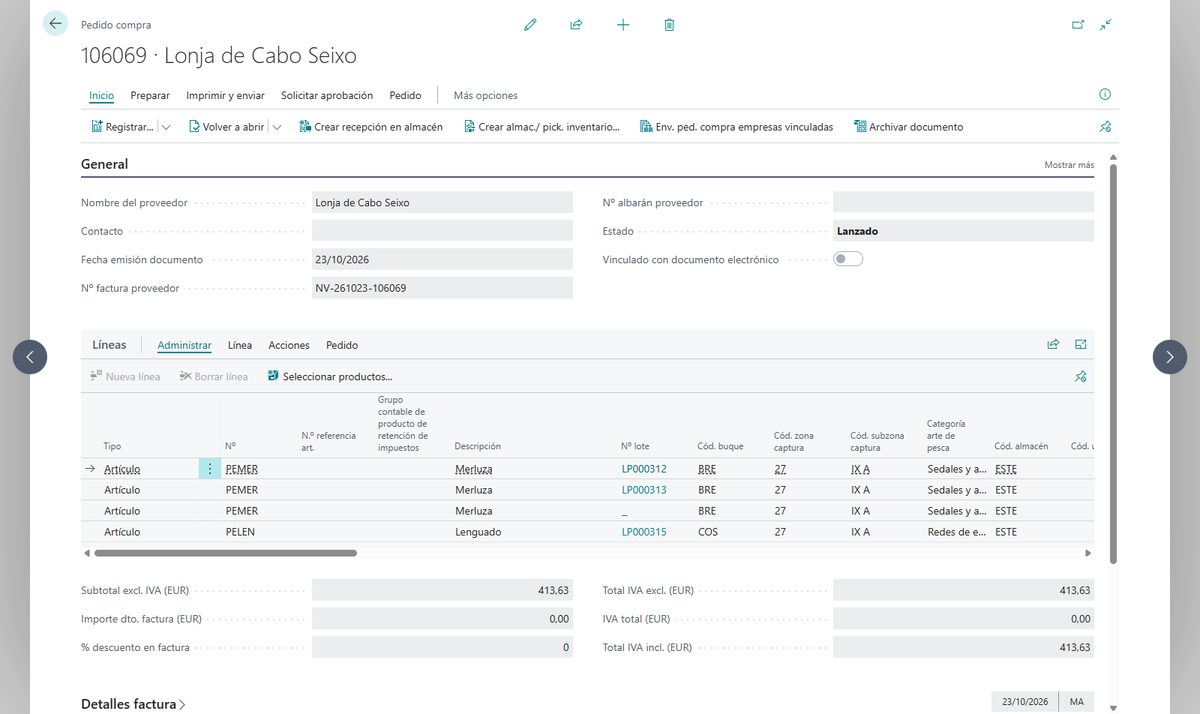Go to next record arrow
Image resolution: width=1200 pixels, height=714 pixels.
[x=1170, y=357]
